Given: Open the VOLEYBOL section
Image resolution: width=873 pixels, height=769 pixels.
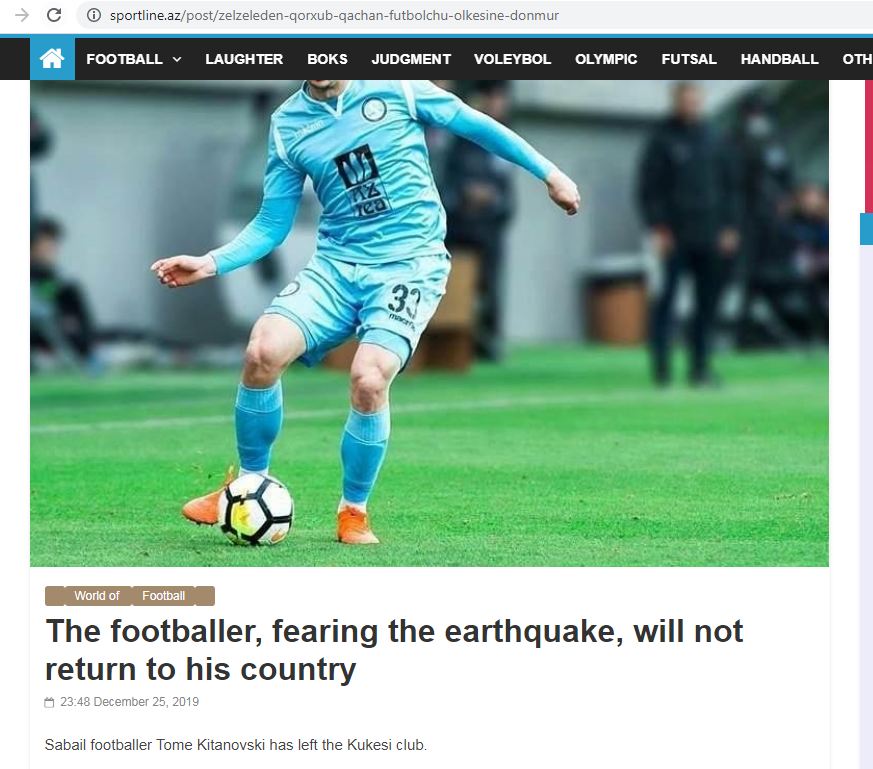Looking at the screenshot, I should click(512, 59).
